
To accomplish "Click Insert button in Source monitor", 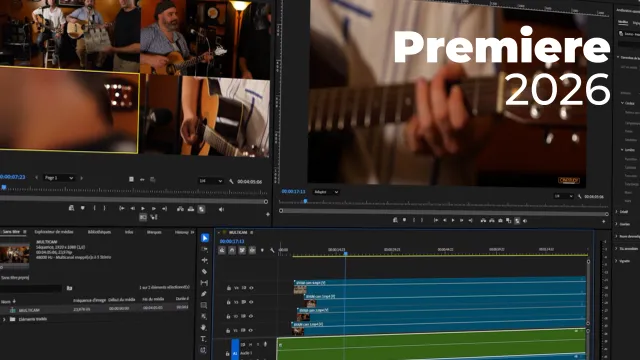I will (x=180, y=209).
